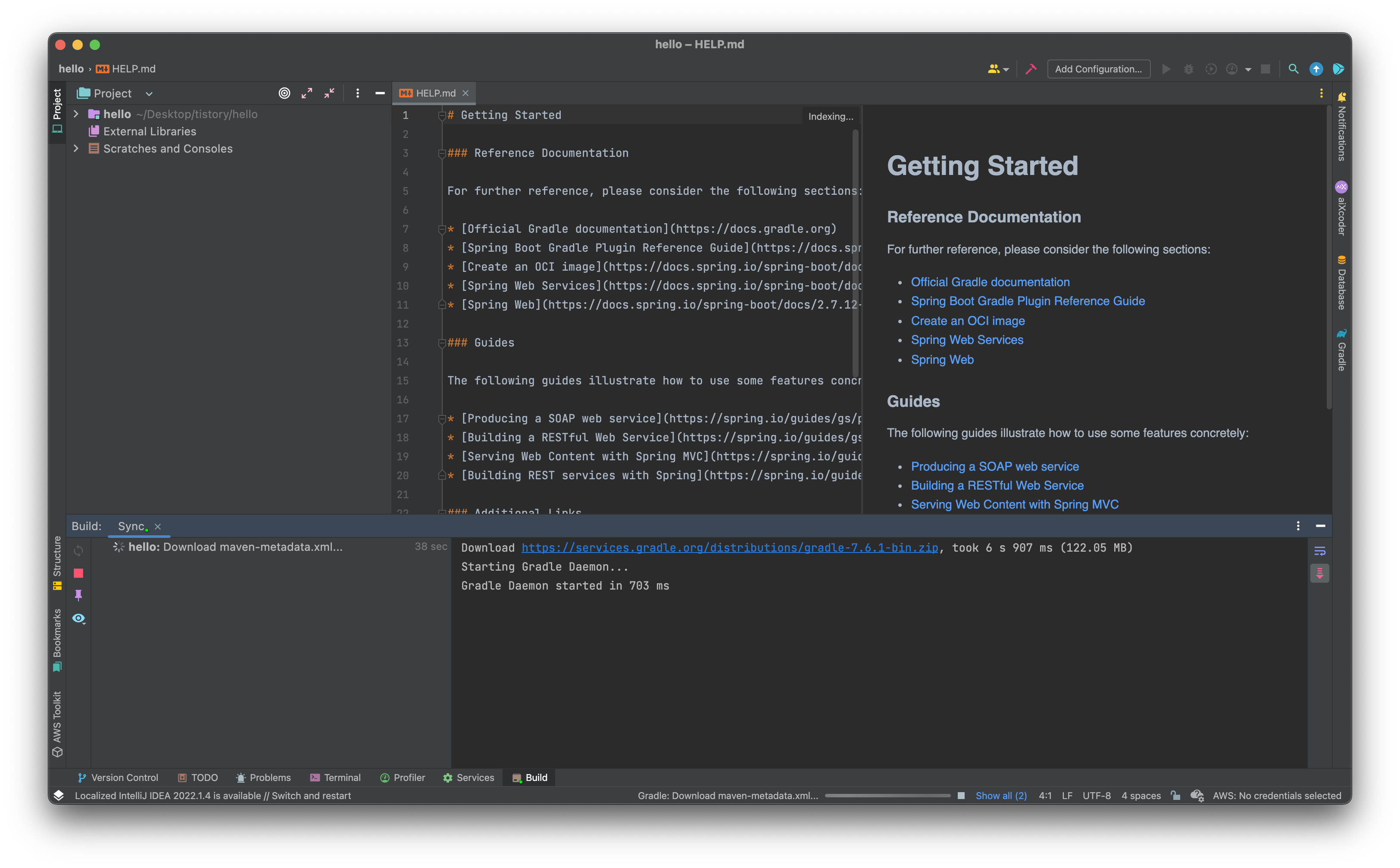Hide the Project panel with minus icon

[x=380, y=93]
